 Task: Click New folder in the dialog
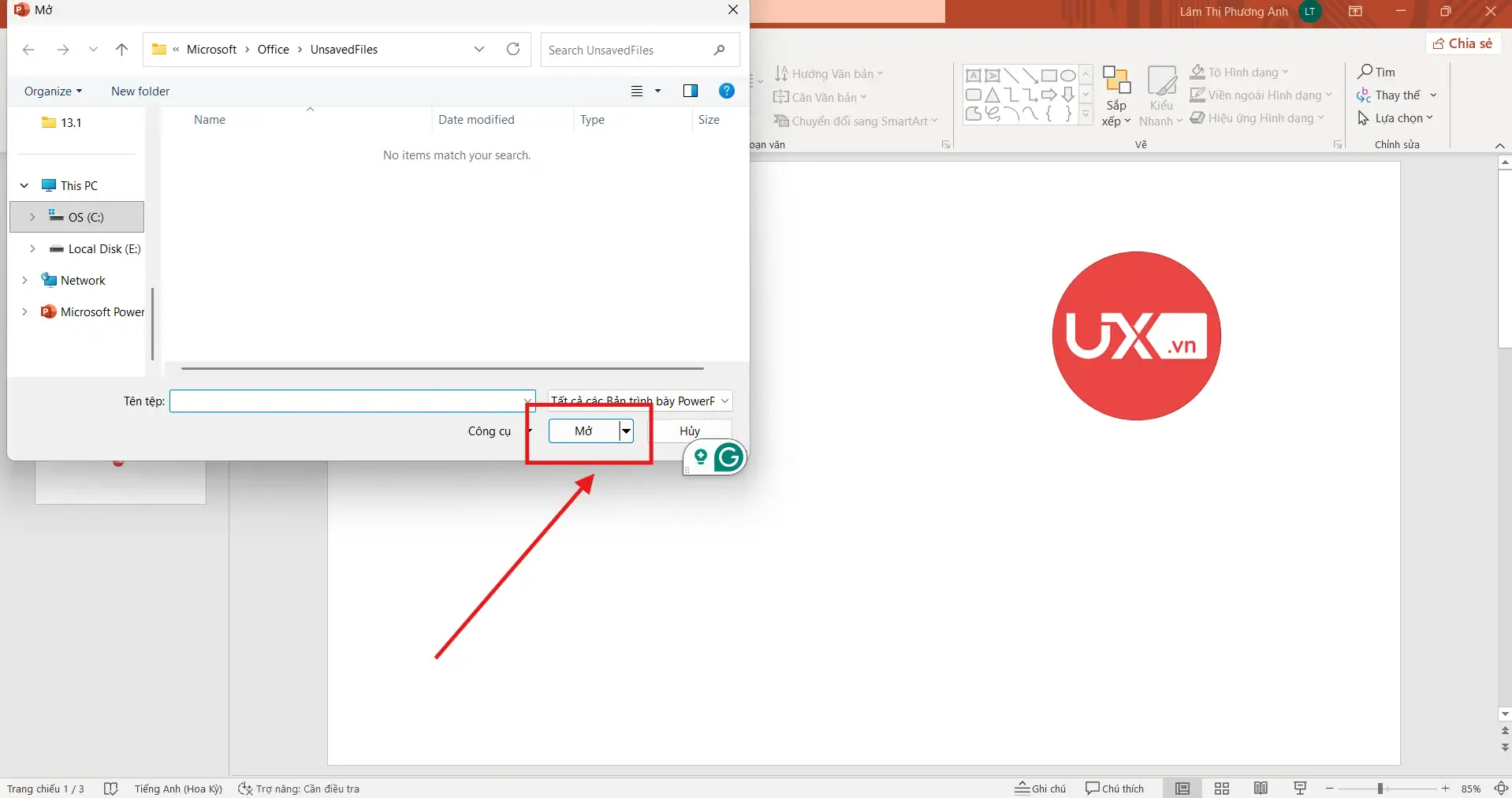[x=140, y=91]
